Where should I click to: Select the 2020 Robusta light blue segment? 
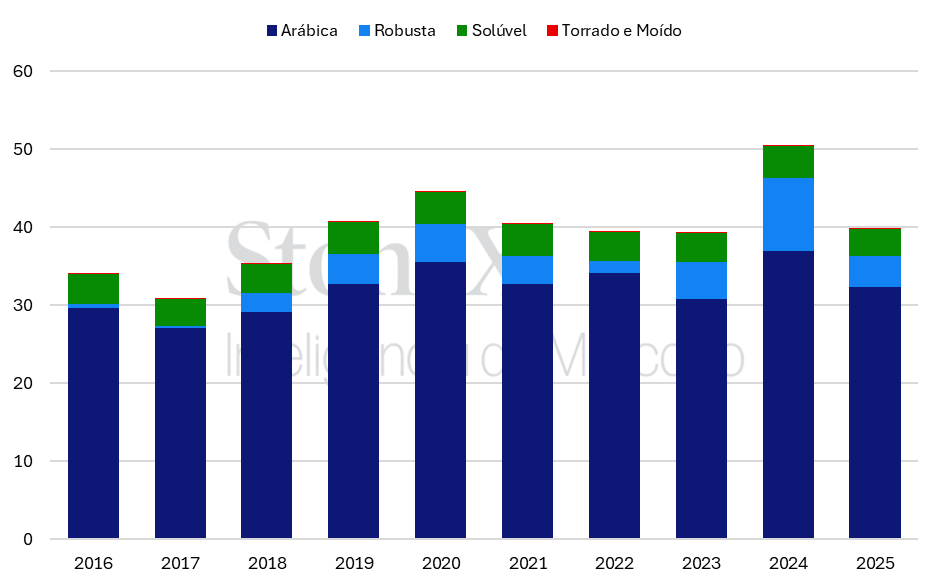(x=440, y=243)
